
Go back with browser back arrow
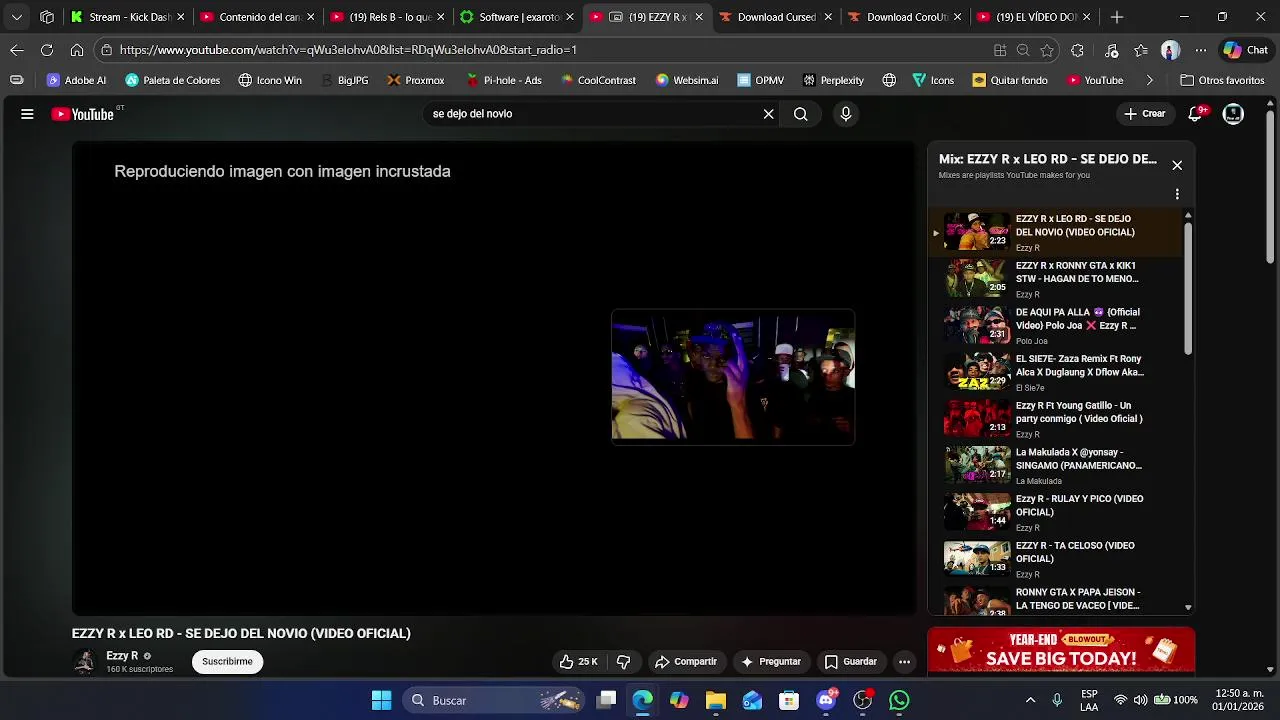[17, 50]
